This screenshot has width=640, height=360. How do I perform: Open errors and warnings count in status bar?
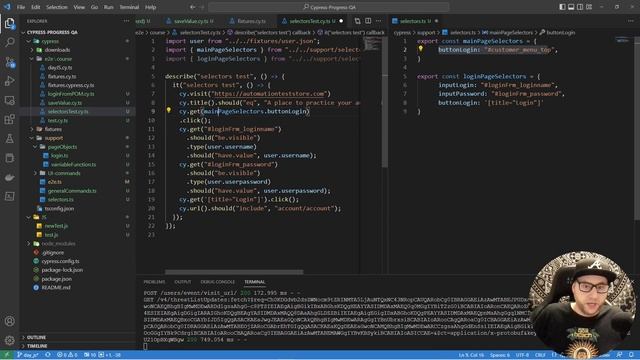coord(67,355)
